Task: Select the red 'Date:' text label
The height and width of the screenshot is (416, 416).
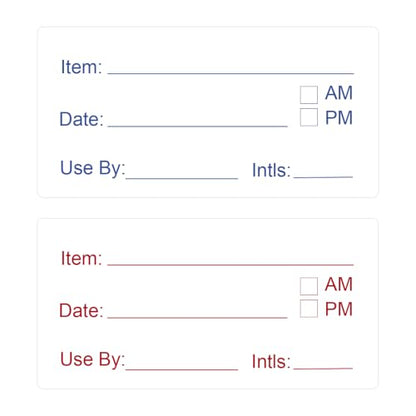Action: pos(81,310)
